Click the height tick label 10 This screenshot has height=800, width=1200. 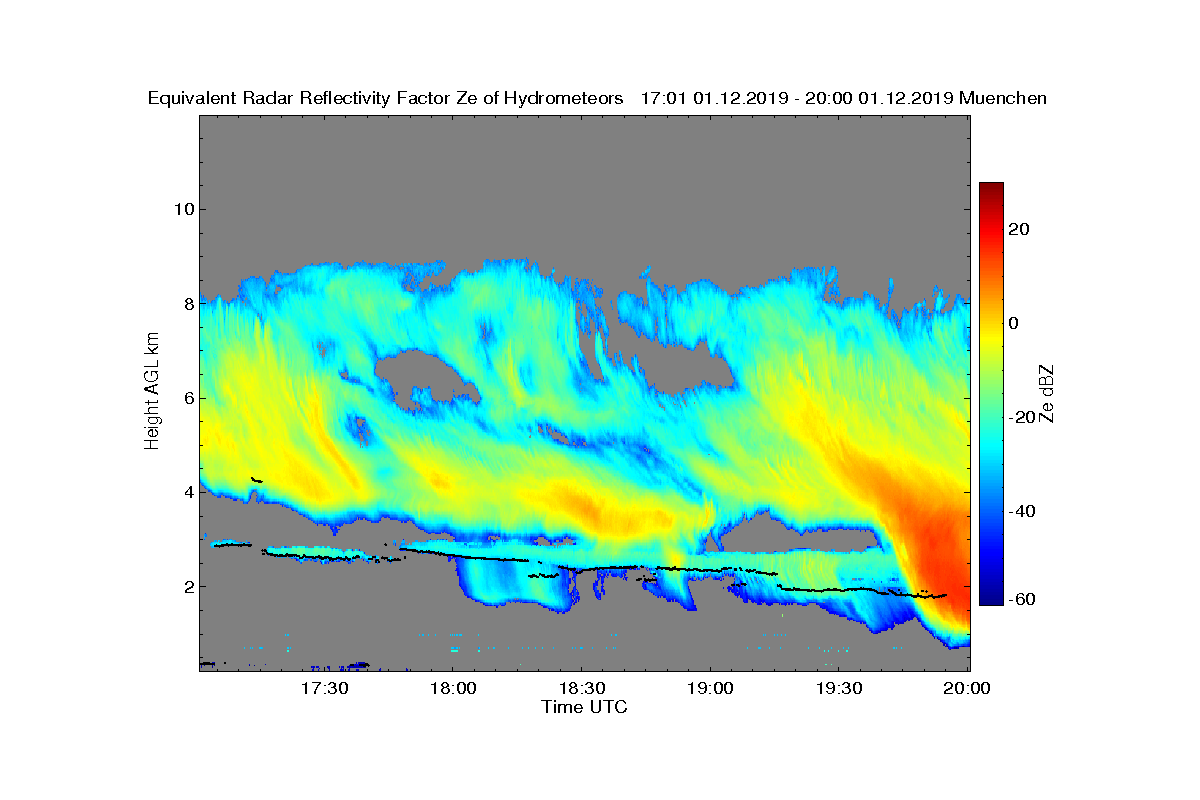(182, 209)
